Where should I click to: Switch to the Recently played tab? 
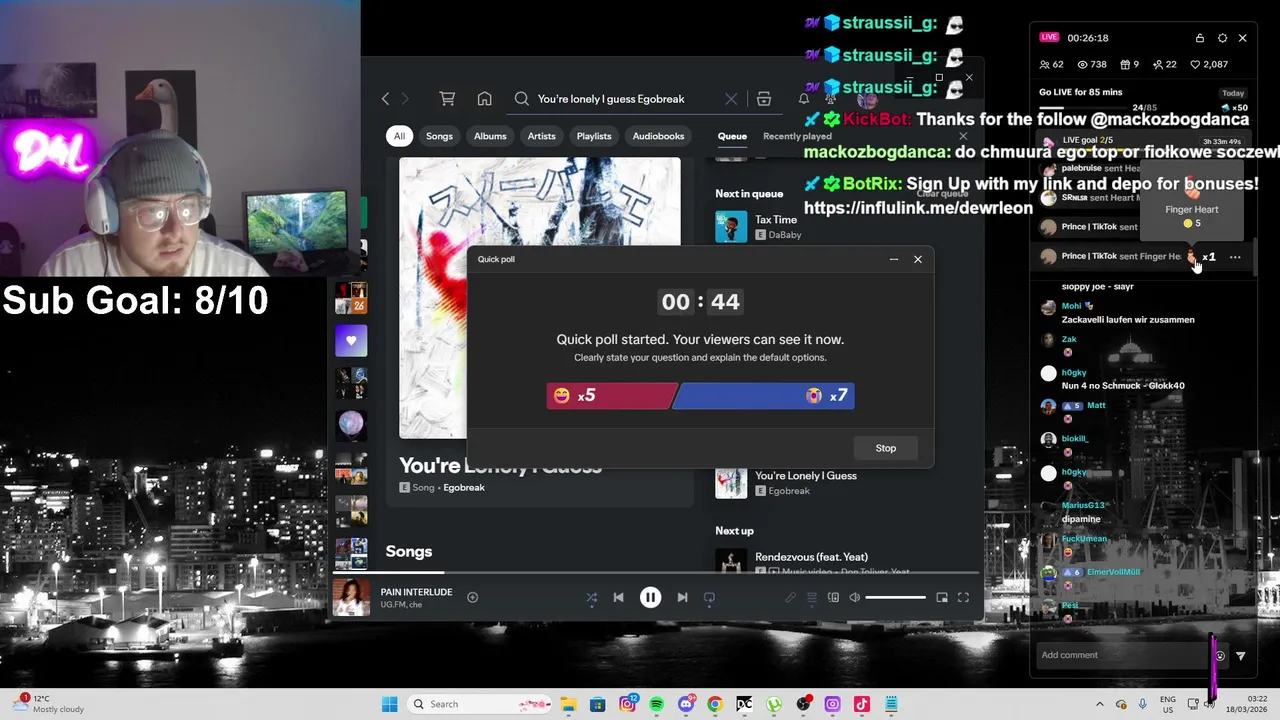point(797,136)
